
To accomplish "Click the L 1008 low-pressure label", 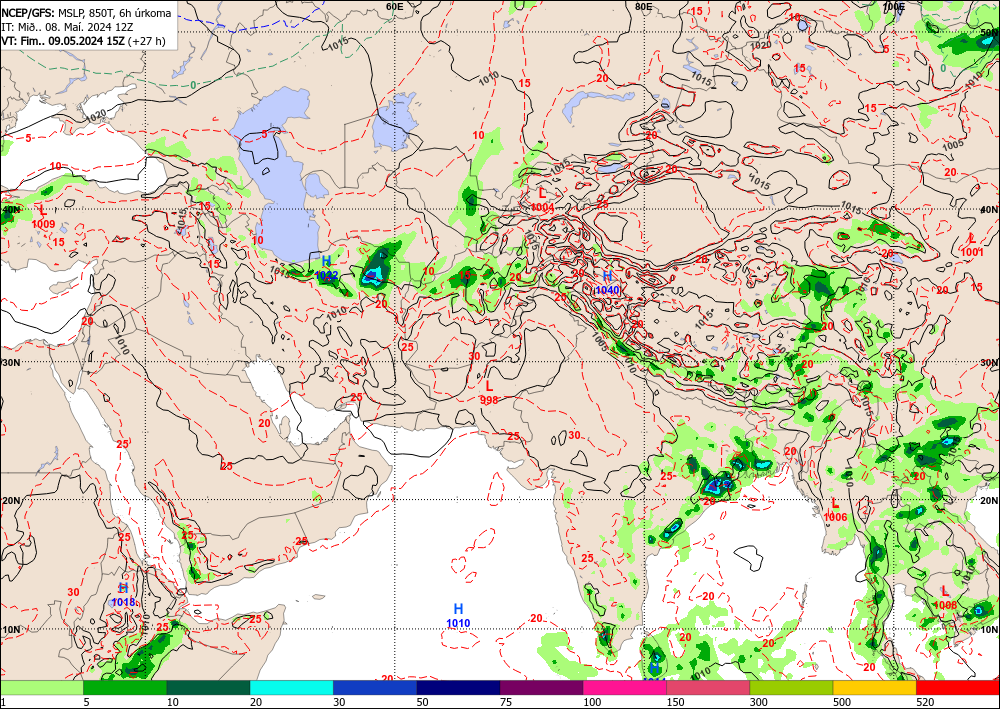I will click(x=945, y=598).
